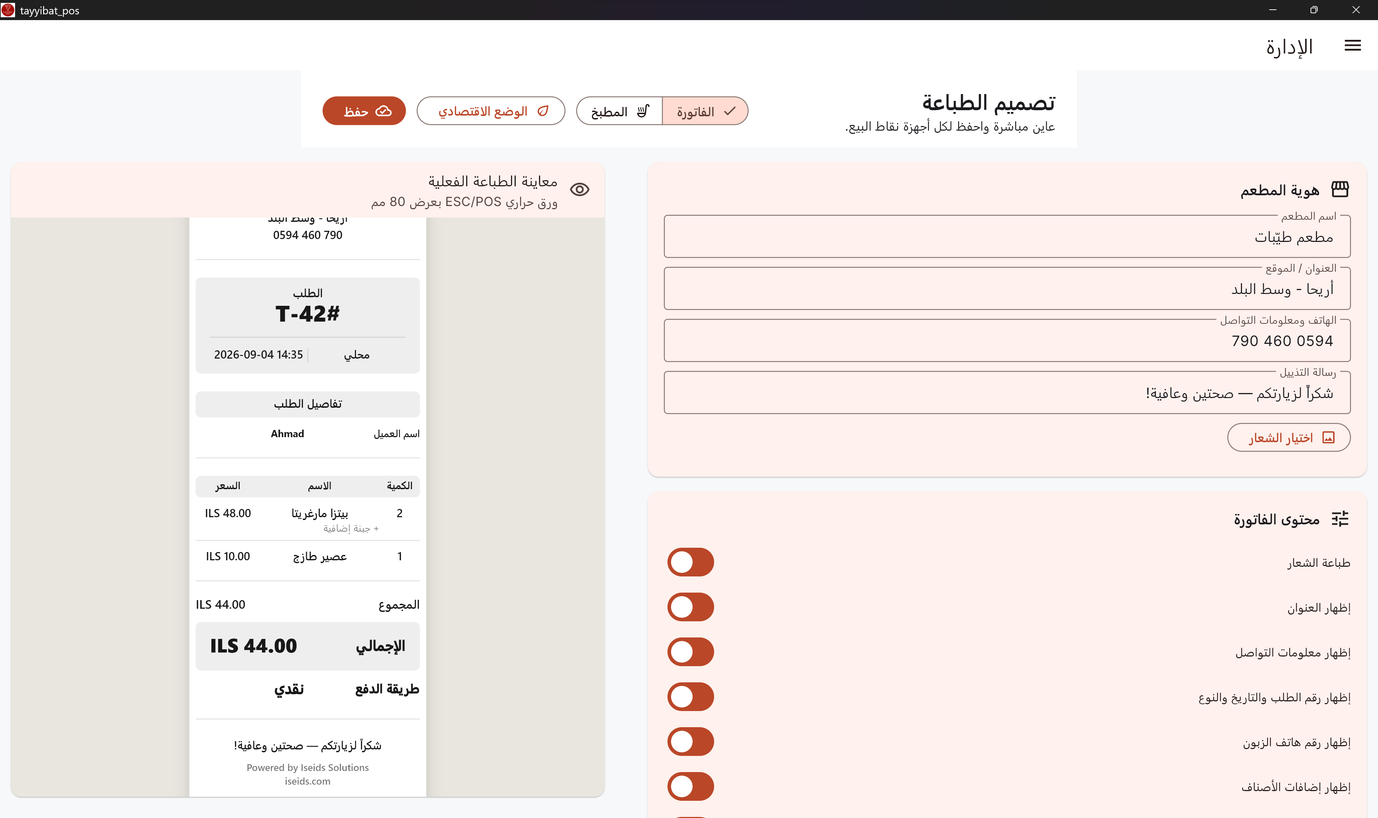This screenshot has height=818, width=1378.
Task: Toggle إظهار رقم الطلب والتاريخ والنوع switch
Action: coord(691,697)
